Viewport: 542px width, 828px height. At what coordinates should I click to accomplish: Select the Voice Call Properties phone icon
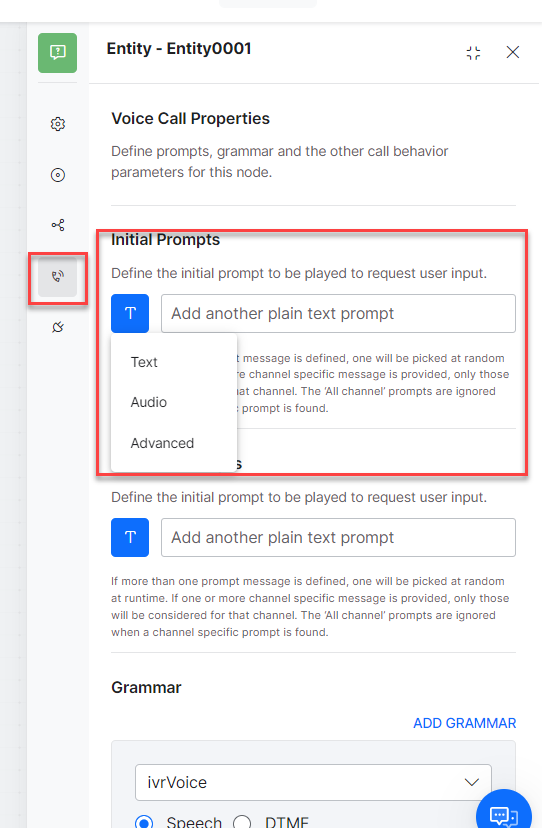(58, 276)
